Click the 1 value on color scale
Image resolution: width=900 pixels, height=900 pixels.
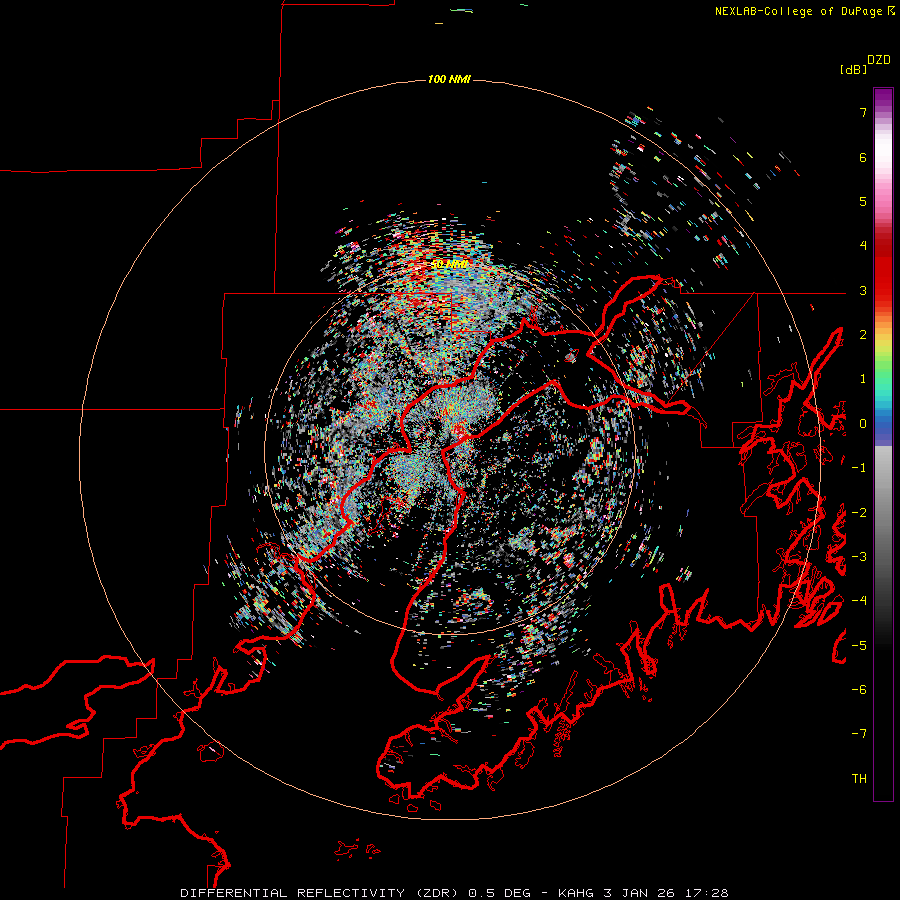[863, 379]
